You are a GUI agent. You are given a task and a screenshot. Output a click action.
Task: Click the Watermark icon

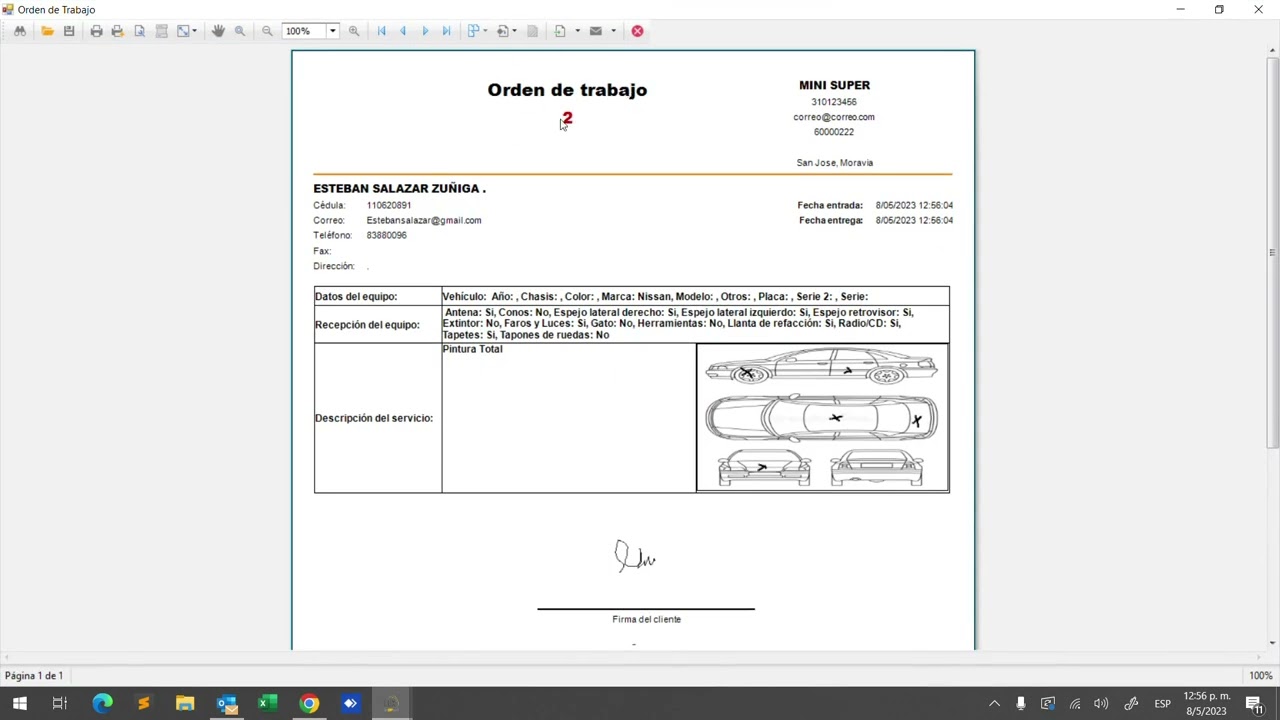click(532, 31)
